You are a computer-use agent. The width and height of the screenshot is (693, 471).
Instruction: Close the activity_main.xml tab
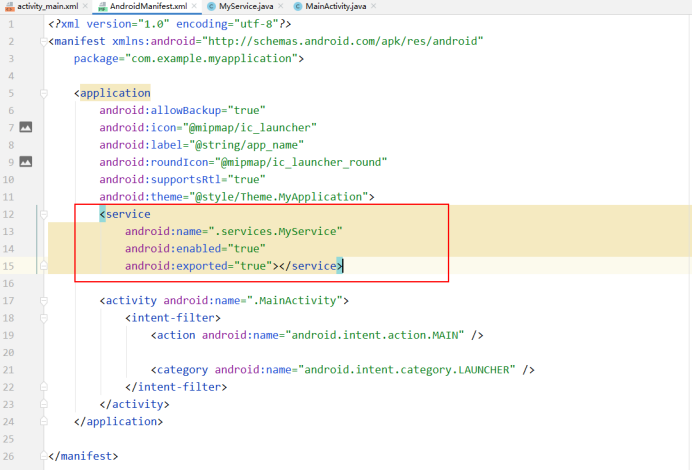85,6
